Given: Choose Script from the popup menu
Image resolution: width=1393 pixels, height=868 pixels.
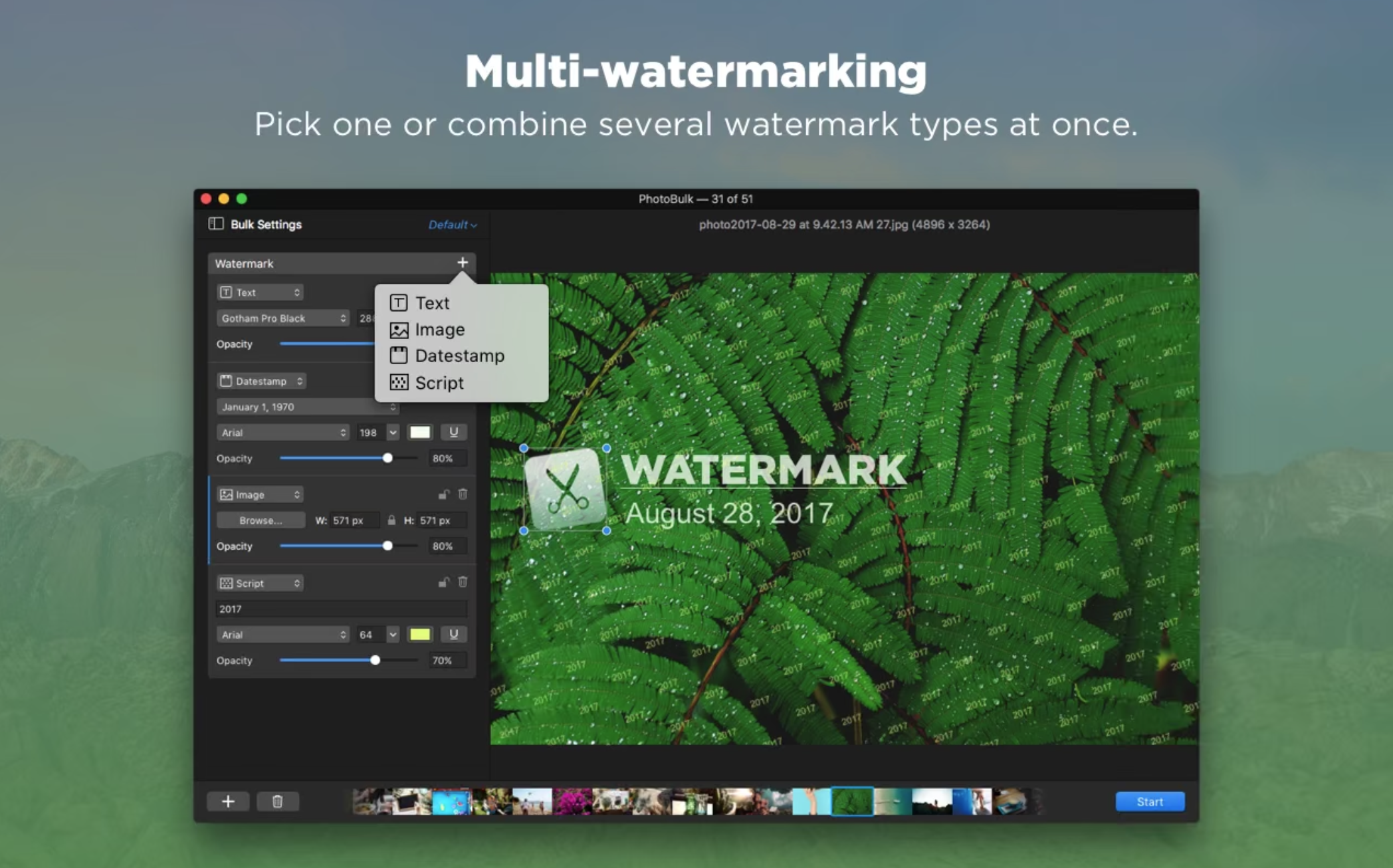Looking at the screenshot, I should 439,383.
